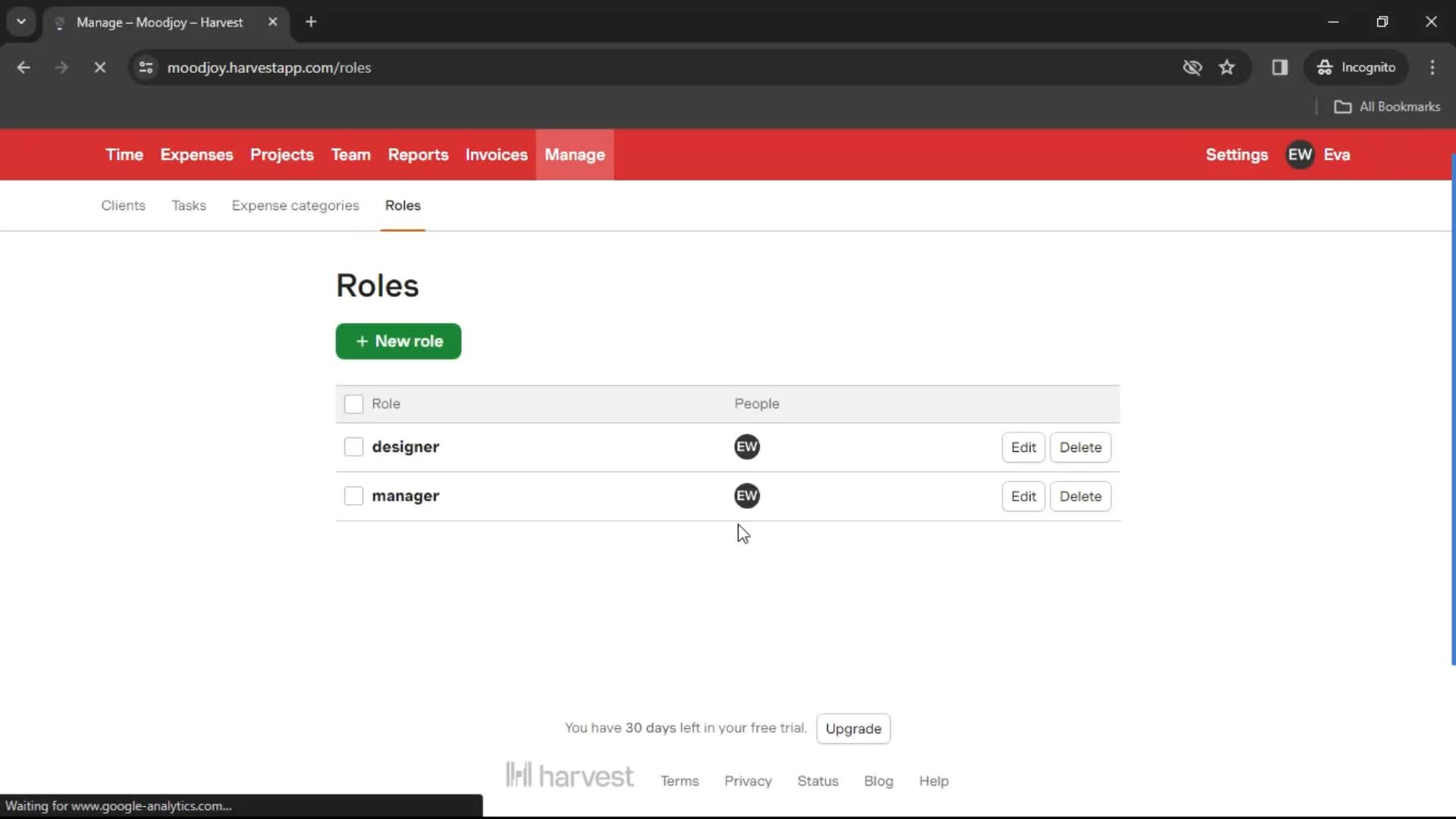The height and width of the screenshot is (819, 1456).
Task: Toggle the manager role checkbox
Action: 353,495
